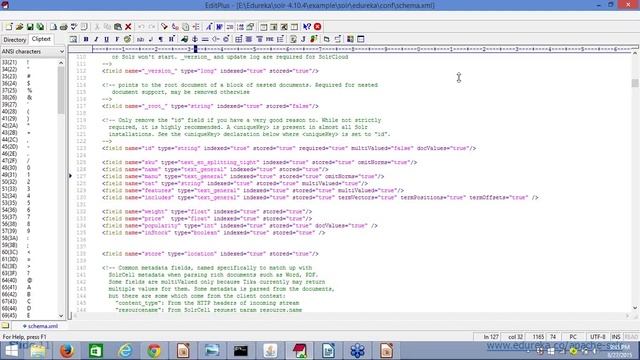Click the red X Delete icon

(128, 27)
